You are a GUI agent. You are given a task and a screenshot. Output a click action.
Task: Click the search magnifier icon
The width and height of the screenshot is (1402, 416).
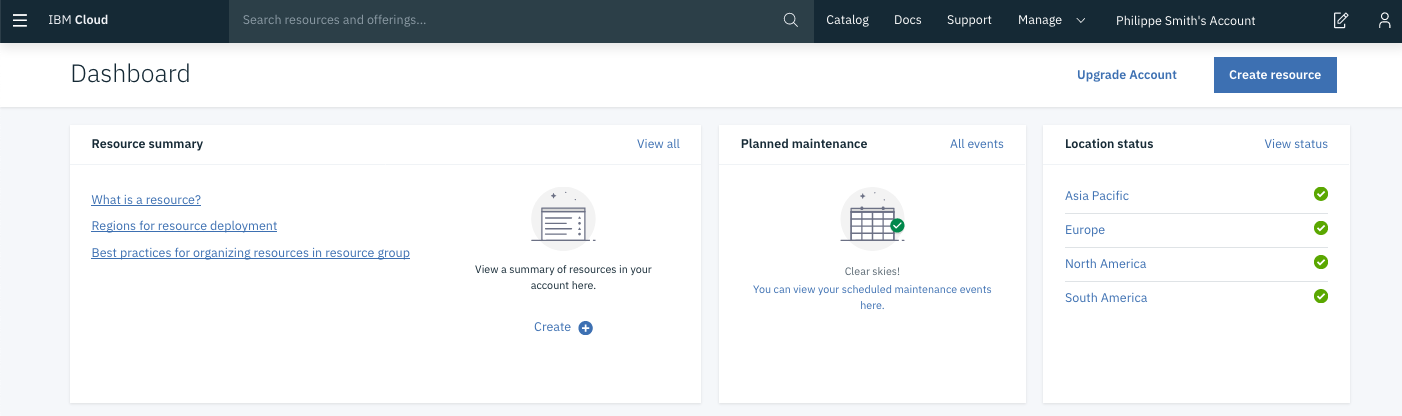(x=790, y=20)
